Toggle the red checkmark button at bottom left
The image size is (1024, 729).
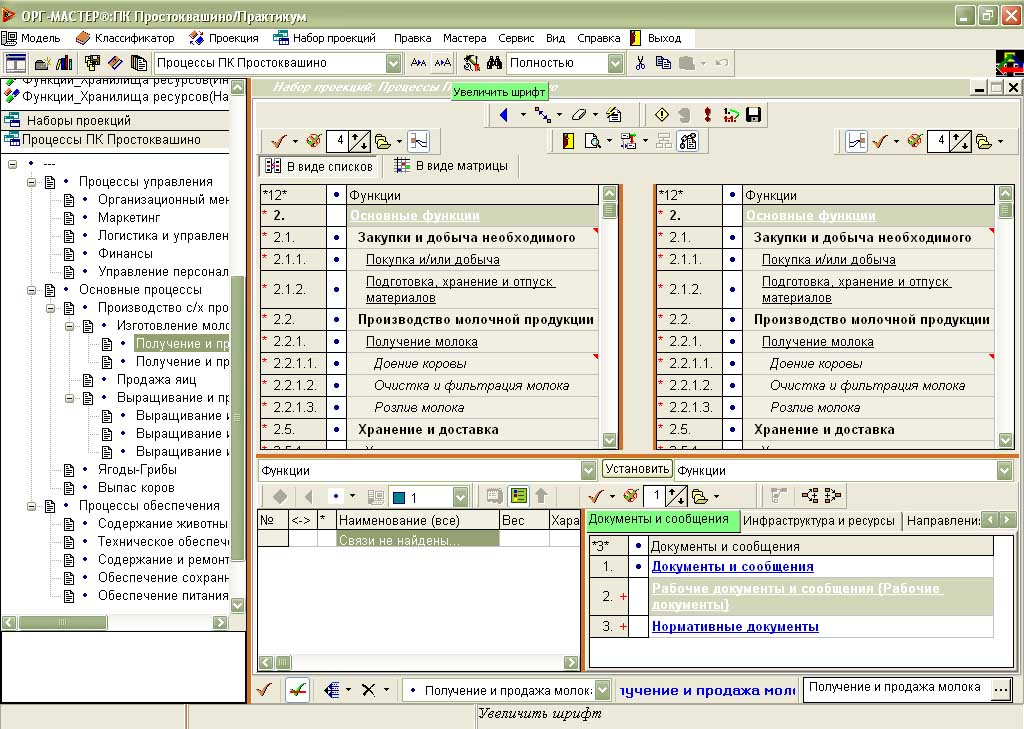264,690
